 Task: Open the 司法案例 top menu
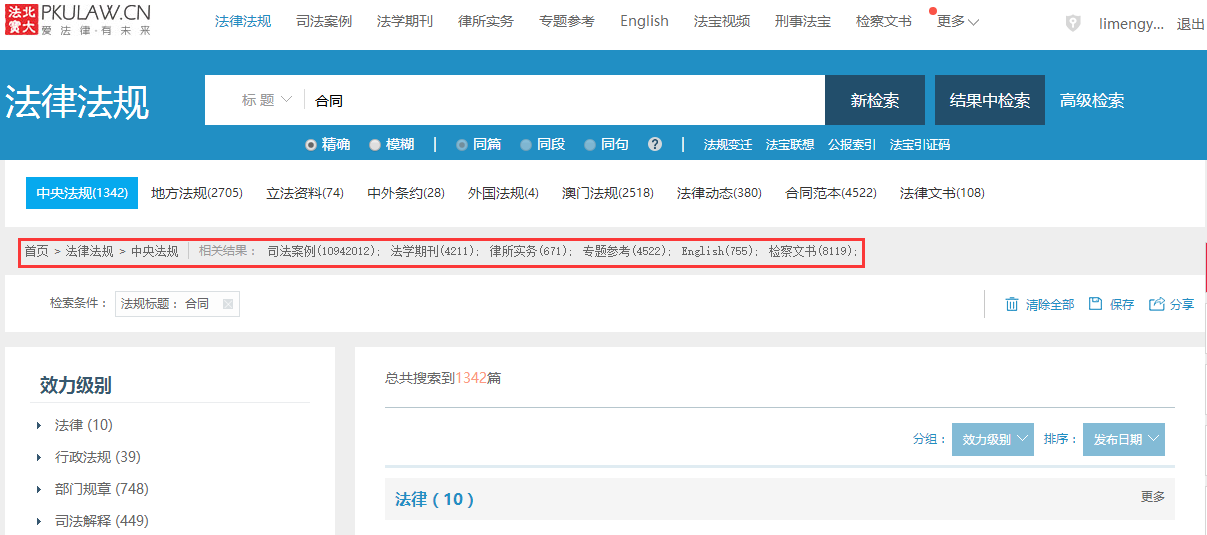(324, 21)
